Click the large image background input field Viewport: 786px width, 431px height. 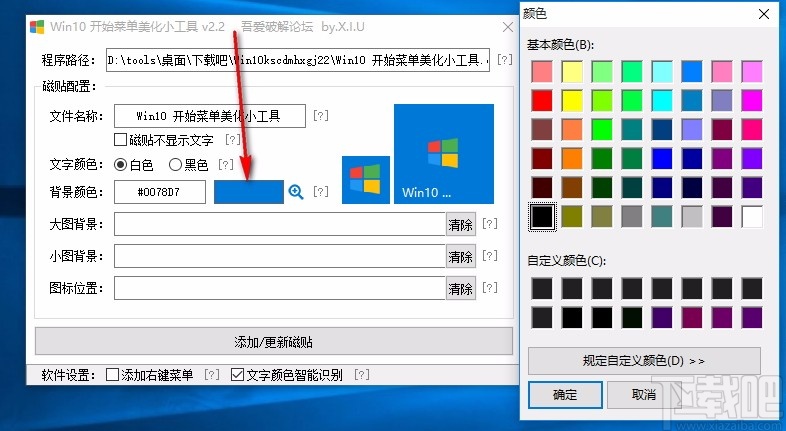pos(280,224)
